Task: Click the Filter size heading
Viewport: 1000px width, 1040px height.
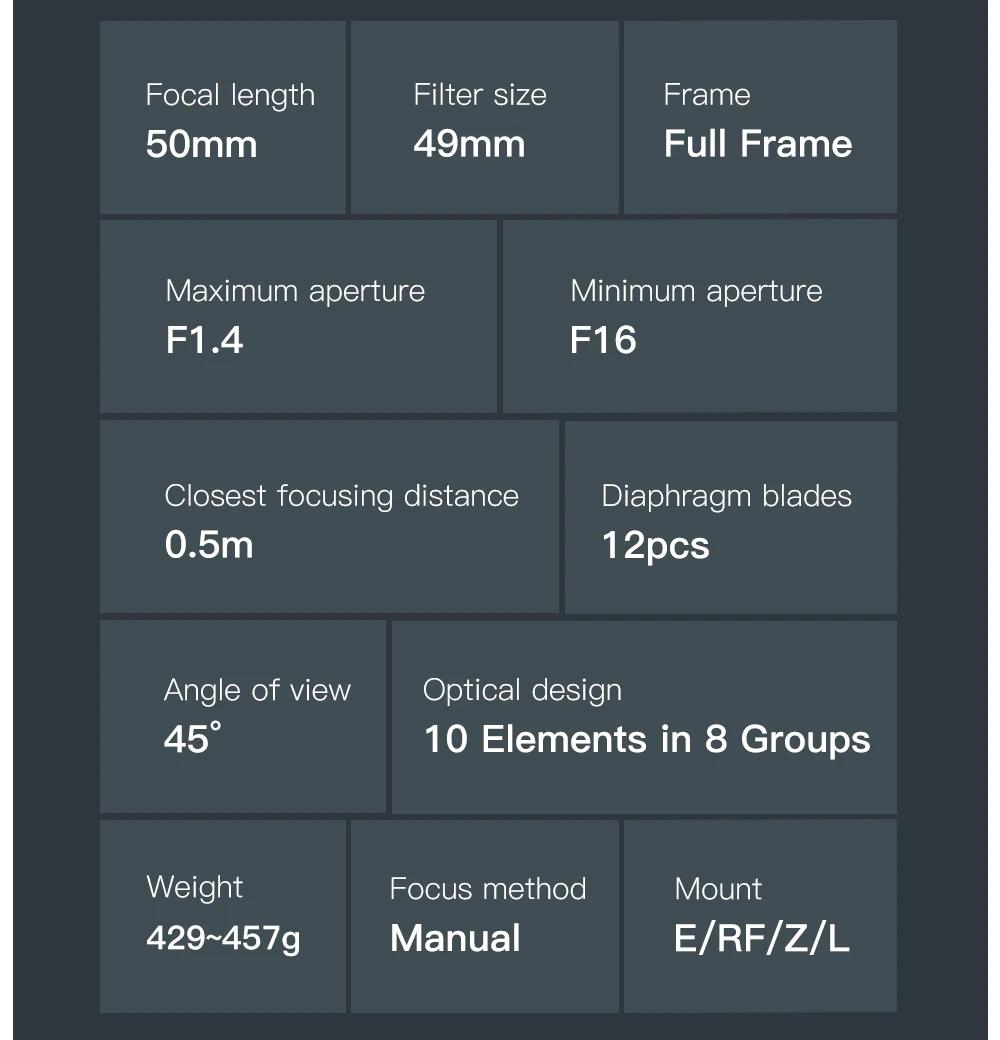Action: tap(480, 95)
